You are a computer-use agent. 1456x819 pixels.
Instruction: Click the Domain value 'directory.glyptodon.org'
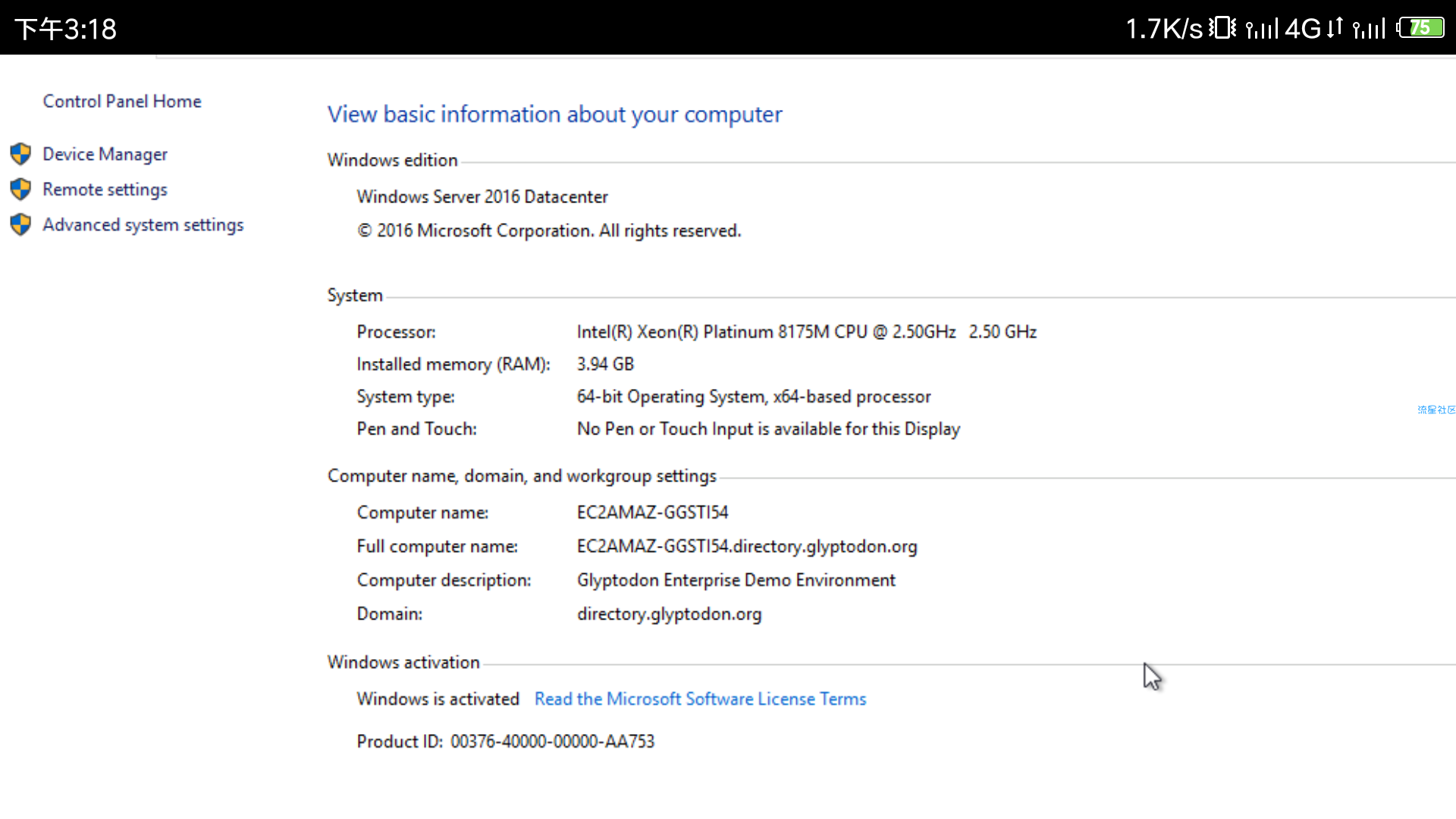[x=669, y=614]
